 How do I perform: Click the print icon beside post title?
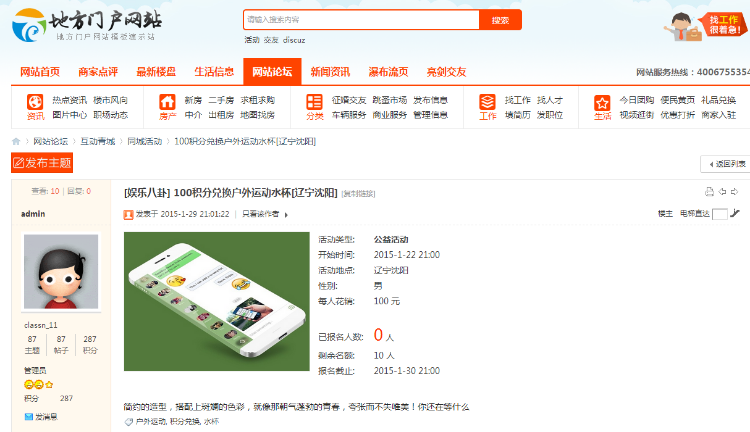pyautogui.click(x=709, y=191)
